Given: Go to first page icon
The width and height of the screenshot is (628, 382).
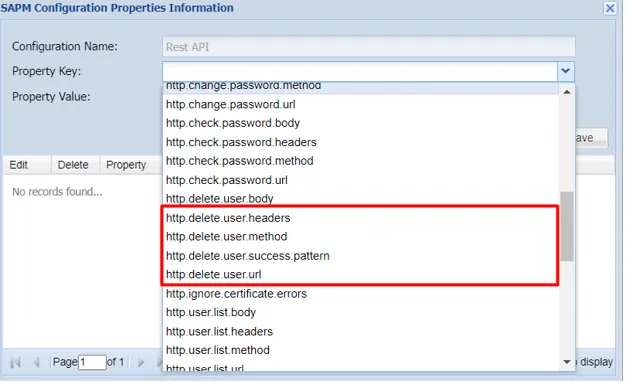Looking at the screenshot, I should [x=15, y=362].
